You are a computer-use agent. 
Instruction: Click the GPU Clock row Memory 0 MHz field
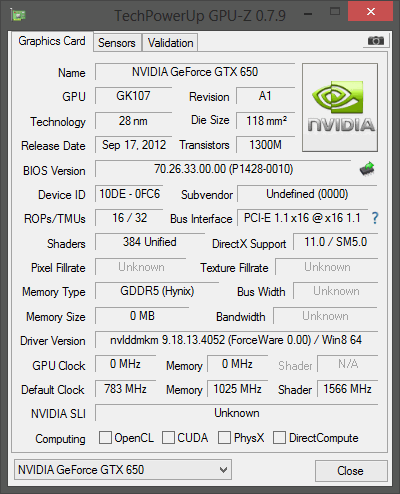click(237, 364)
